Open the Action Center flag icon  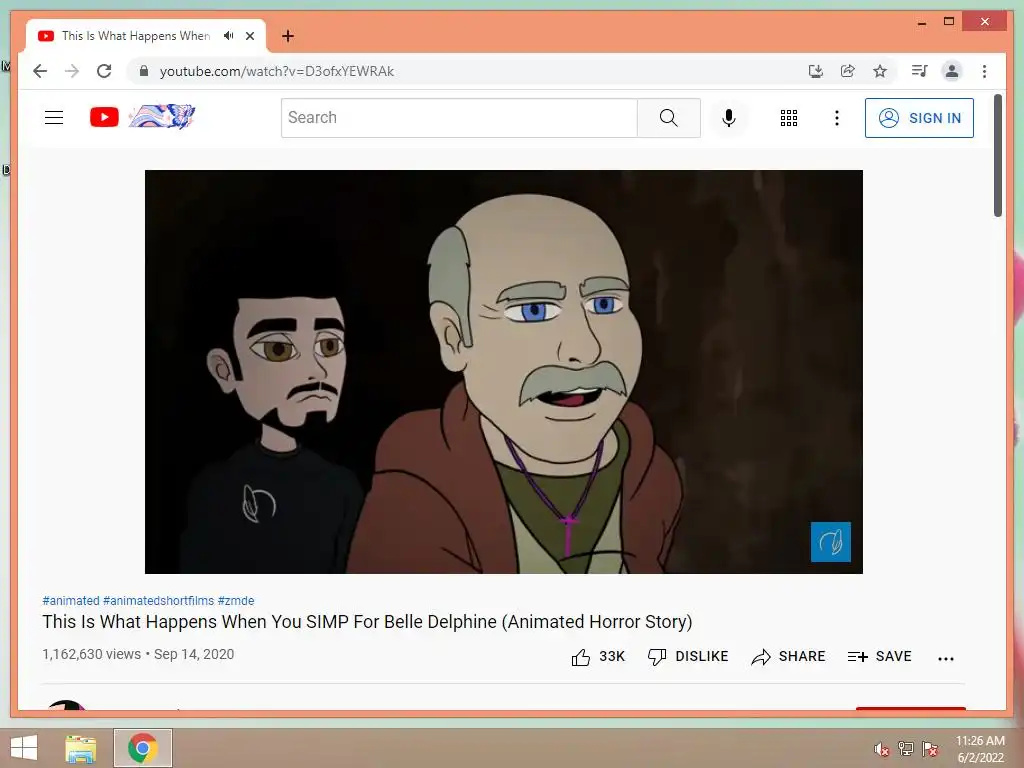[x=930, y=749]
